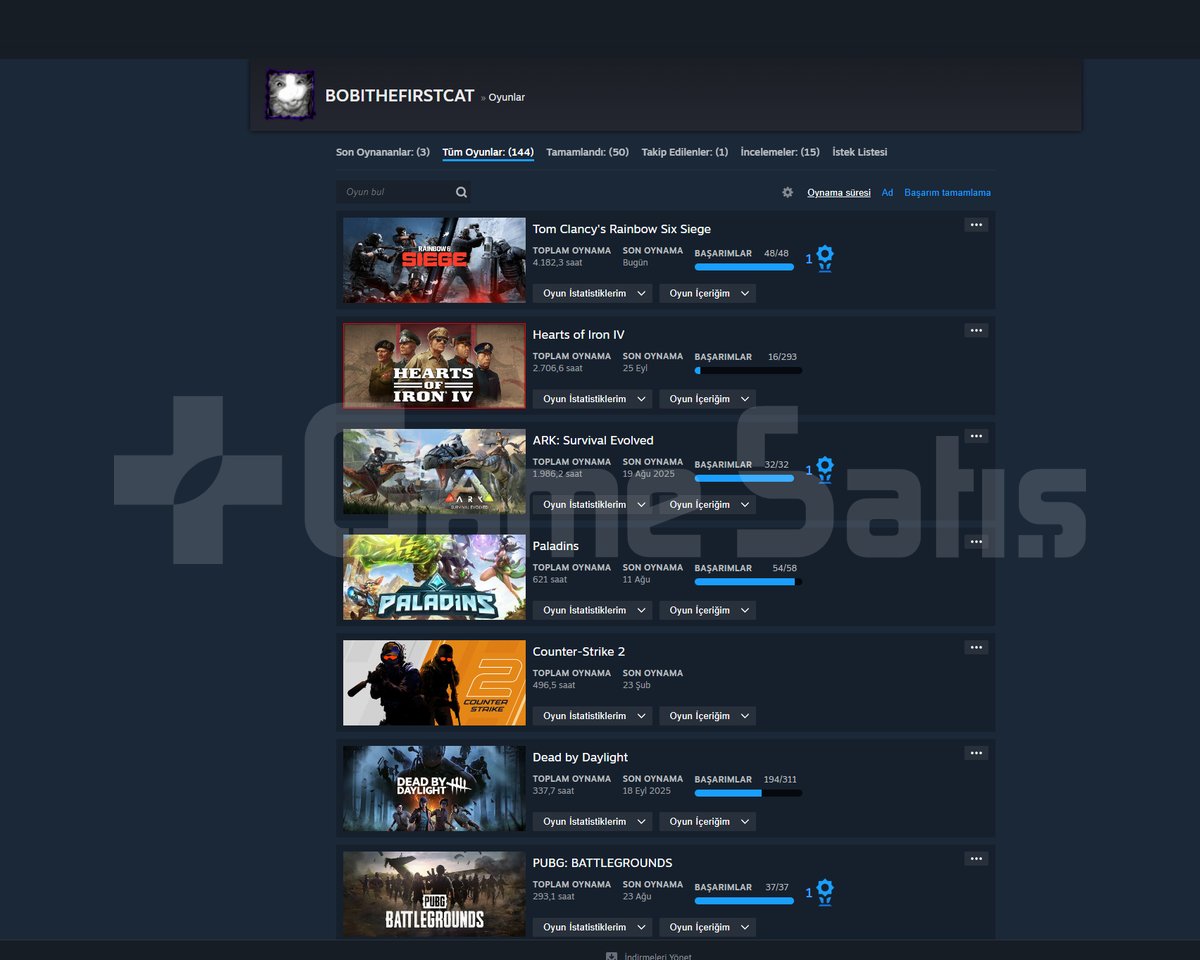The image size is (1200, 960).
Task: Open Counter-Strike 2 game thumbnail
Action: (x=434, y=683)
